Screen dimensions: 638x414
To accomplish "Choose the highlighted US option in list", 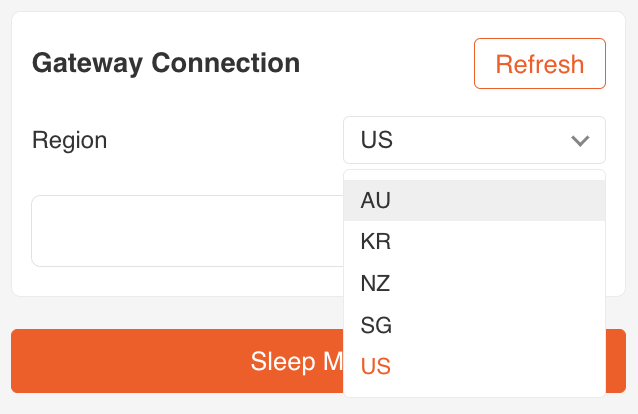I will pos(474,367).
